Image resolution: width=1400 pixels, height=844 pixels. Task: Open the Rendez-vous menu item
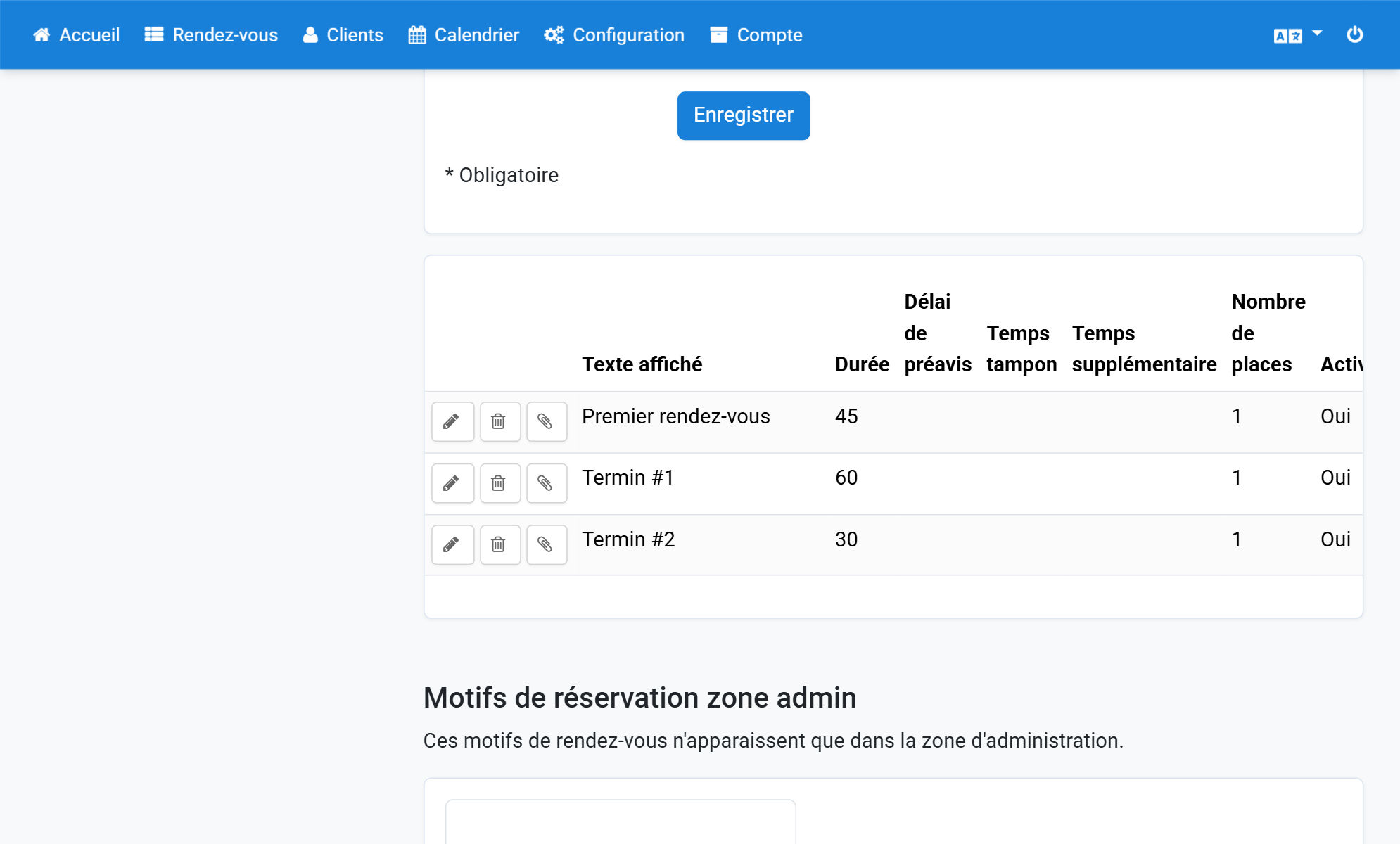point(211,35)
